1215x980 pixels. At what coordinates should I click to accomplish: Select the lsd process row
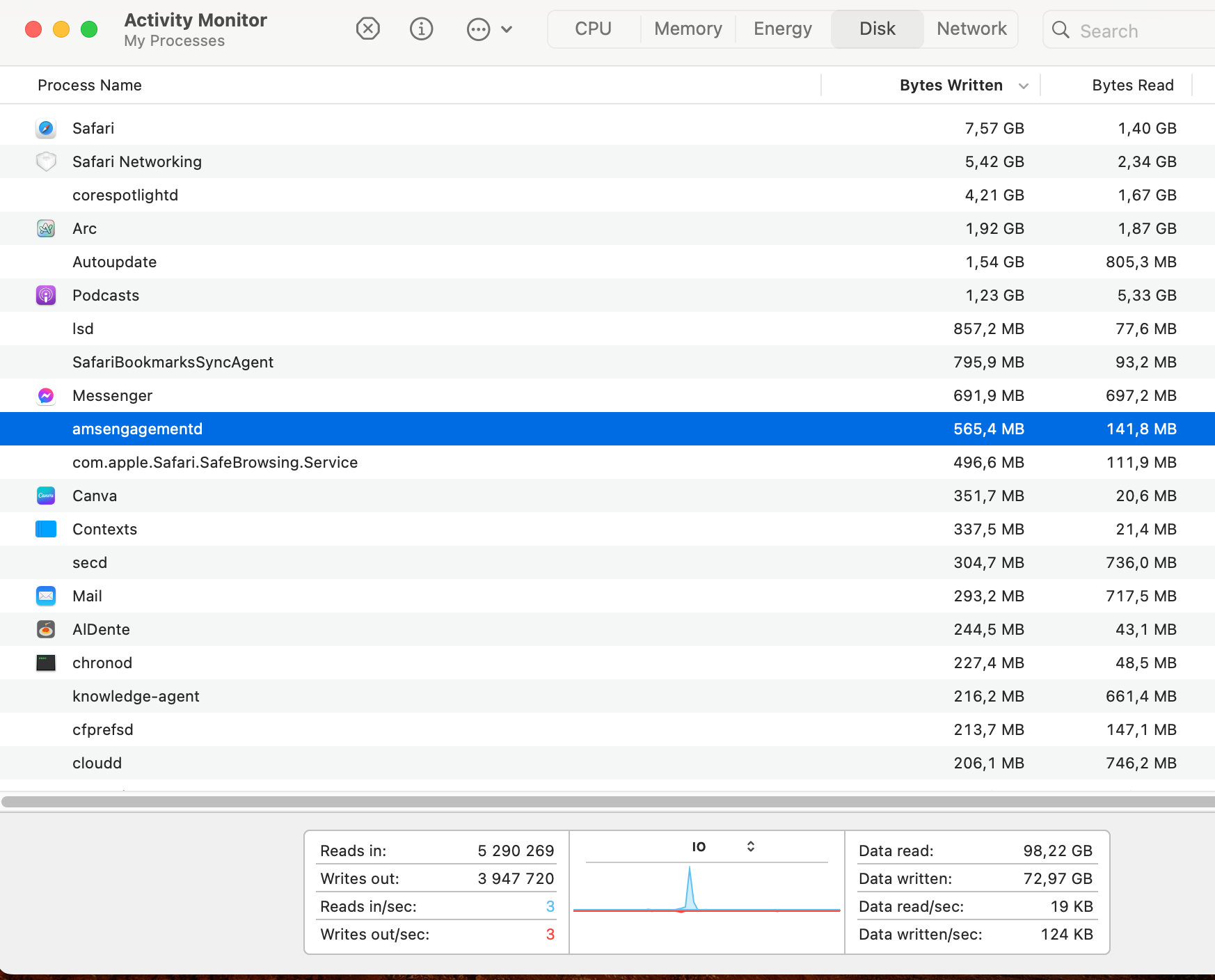(x=607, y=329)
